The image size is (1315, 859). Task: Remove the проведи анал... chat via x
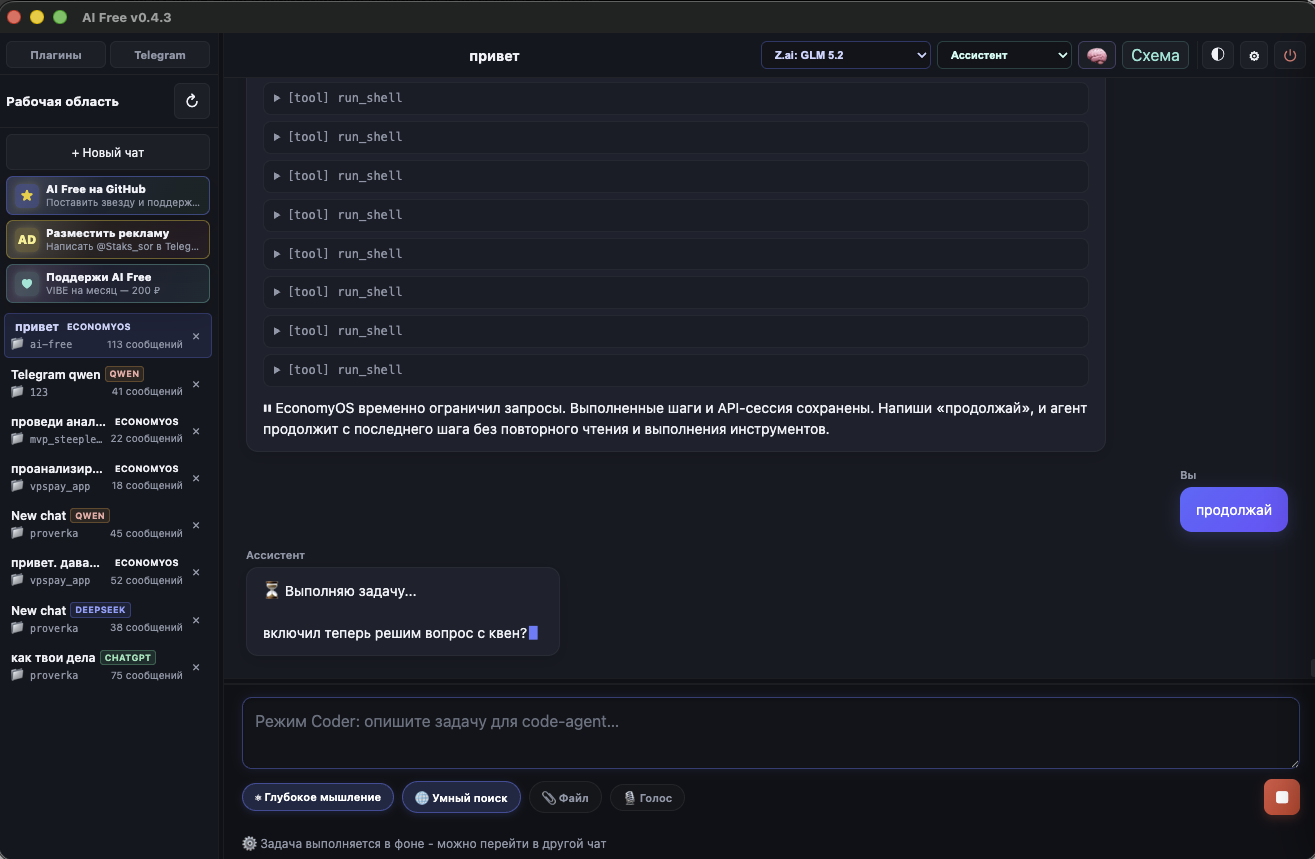click(196, 431)
